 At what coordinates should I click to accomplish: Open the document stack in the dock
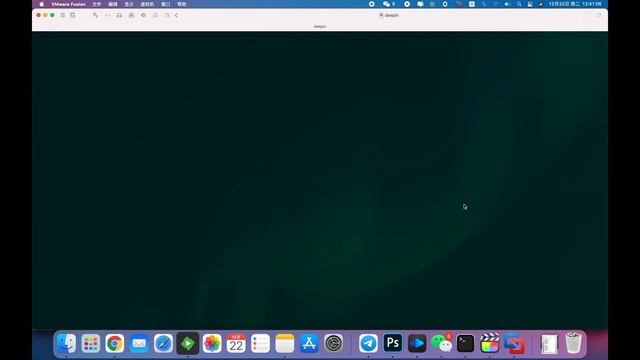click(549, 343)
